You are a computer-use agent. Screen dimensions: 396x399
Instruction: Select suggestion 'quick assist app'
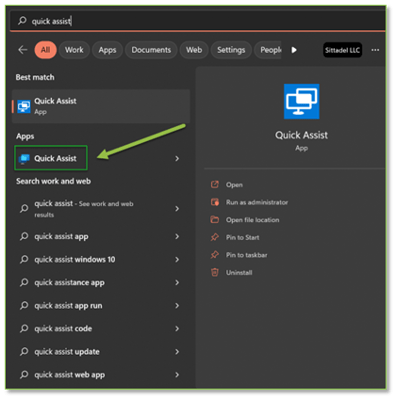(61, 236)
